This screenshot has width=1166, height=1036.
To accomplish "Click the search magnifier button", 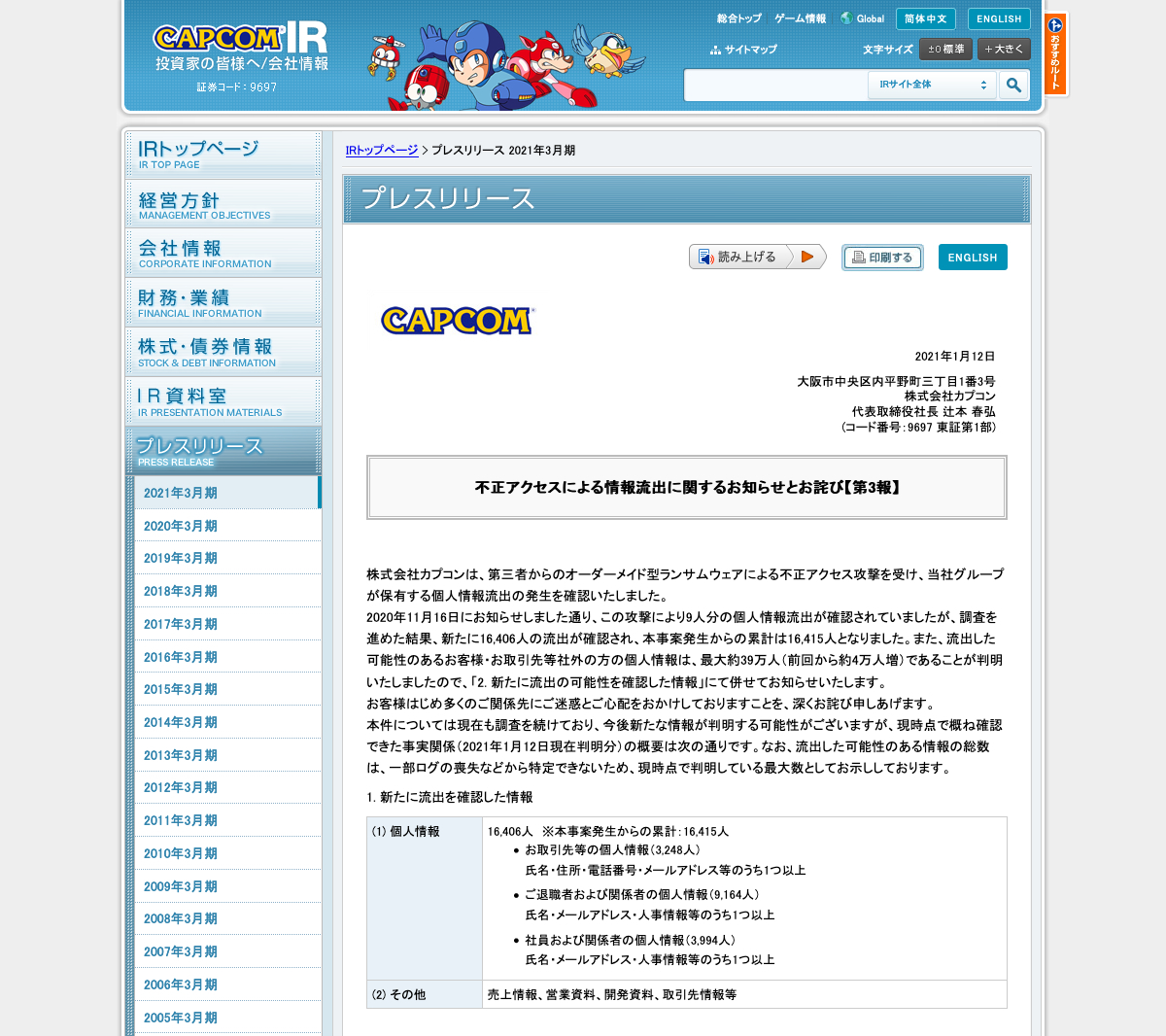I will [1013, 86].
